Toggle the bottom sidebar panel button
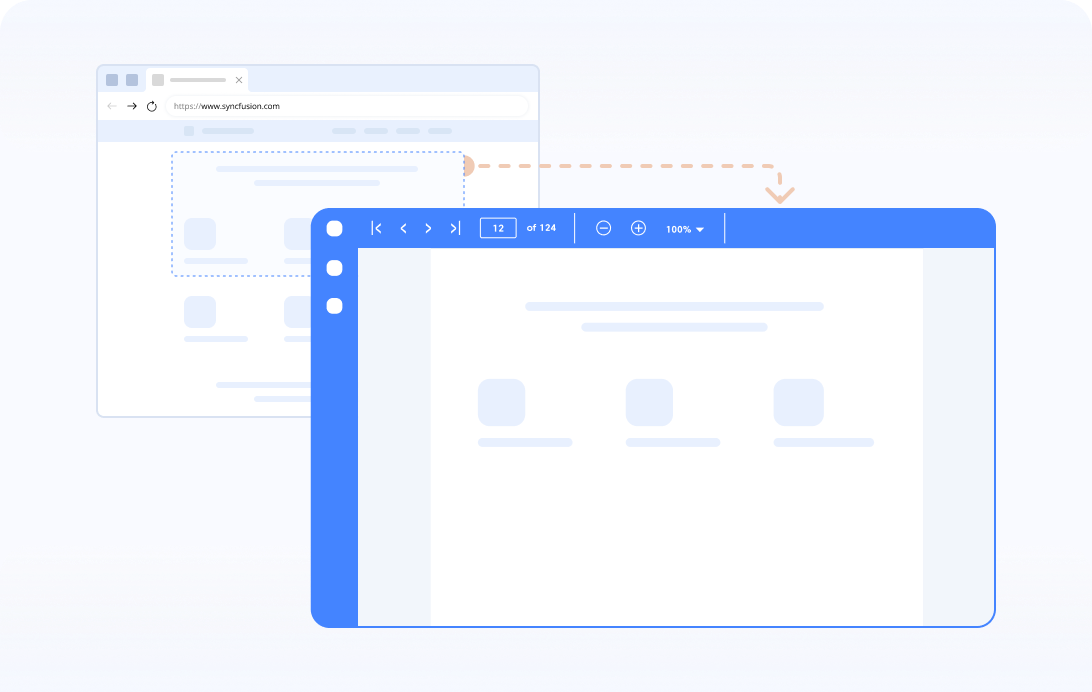The image size is (1092, 692). (334, 305)
